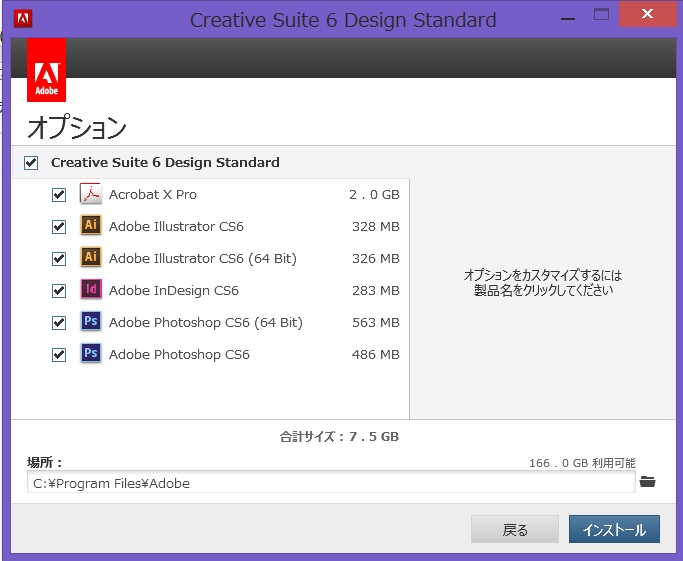Click the 場所 location label
This screenshot has width=683, height=561.
point(45,462)
